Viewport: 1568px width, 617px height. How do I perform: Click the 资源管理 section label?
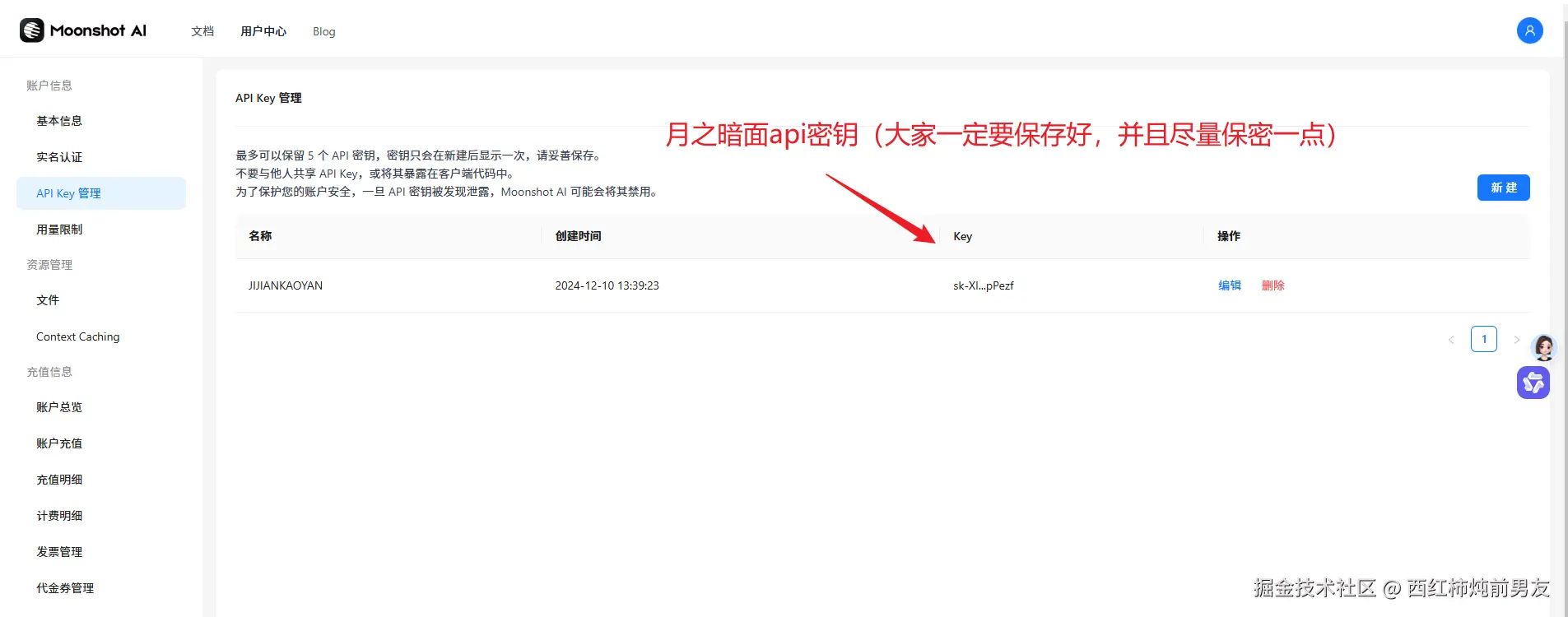(49, 265)
